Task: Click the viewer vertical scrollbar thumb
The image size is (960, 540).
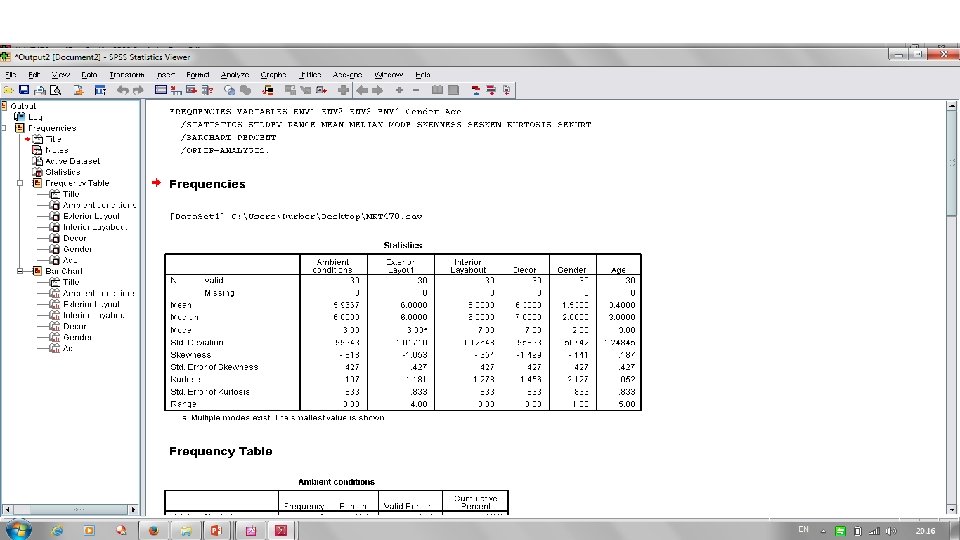Action: 951,163
